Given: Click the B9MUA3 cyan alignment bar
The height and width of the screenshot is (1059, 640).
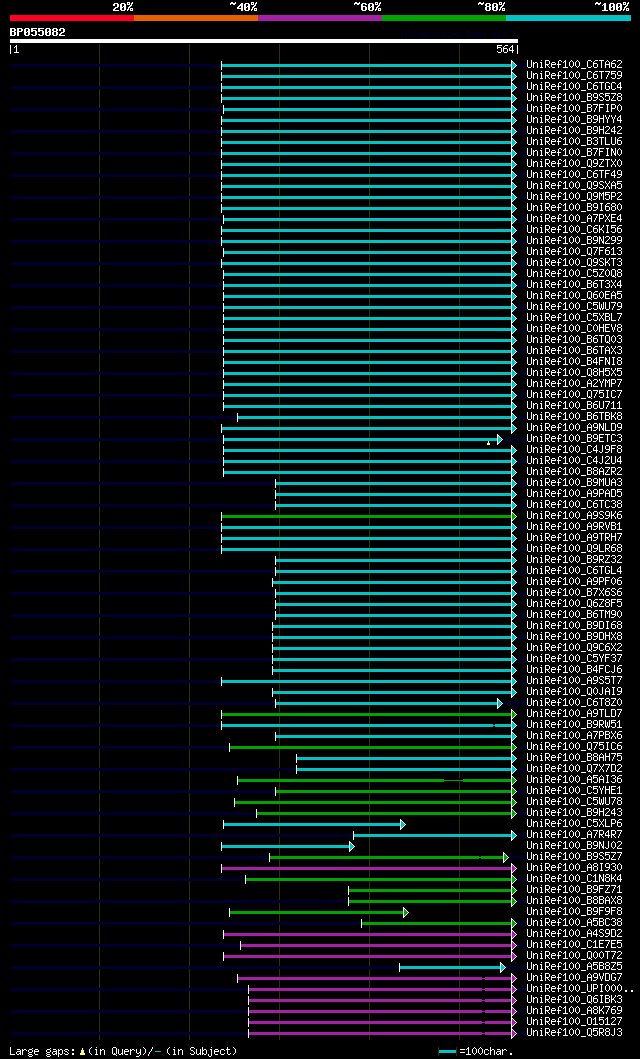Looking at the screenshot, I should 396,484.
